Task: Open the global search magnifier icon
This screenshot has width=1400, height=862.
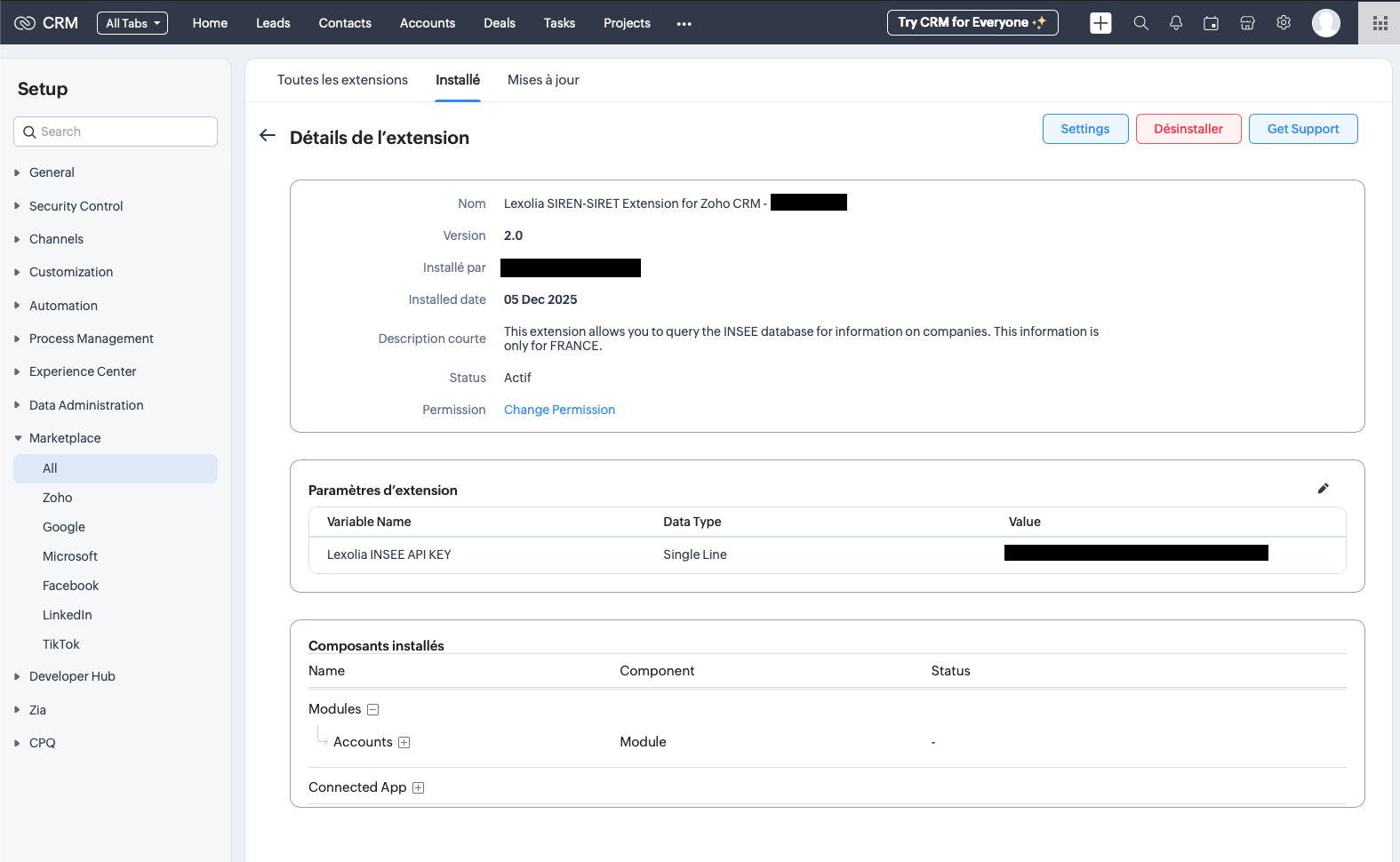Action: point(1140,23)
